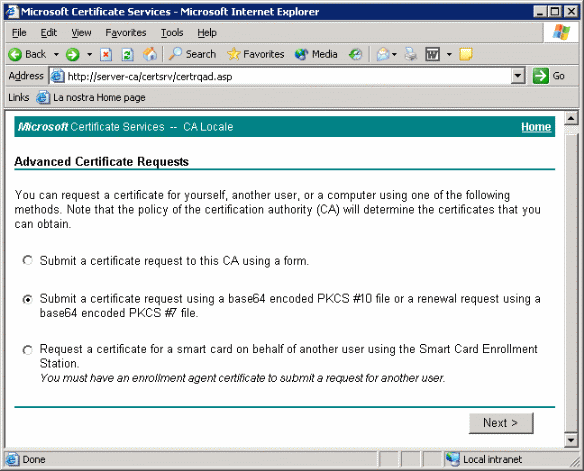The width and height of the screenshot is (584, 471).
Task: Open La nostra Home page link
Action: tap(91, 98)
